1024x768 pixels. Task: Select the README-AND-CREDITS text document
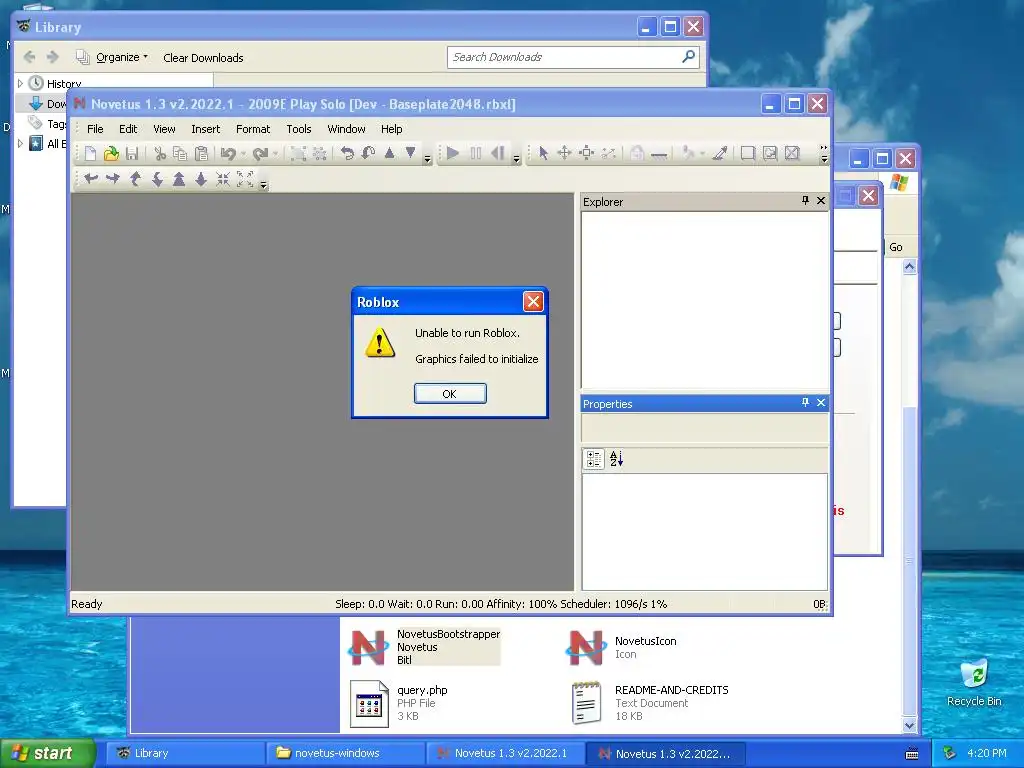(650, 703)
